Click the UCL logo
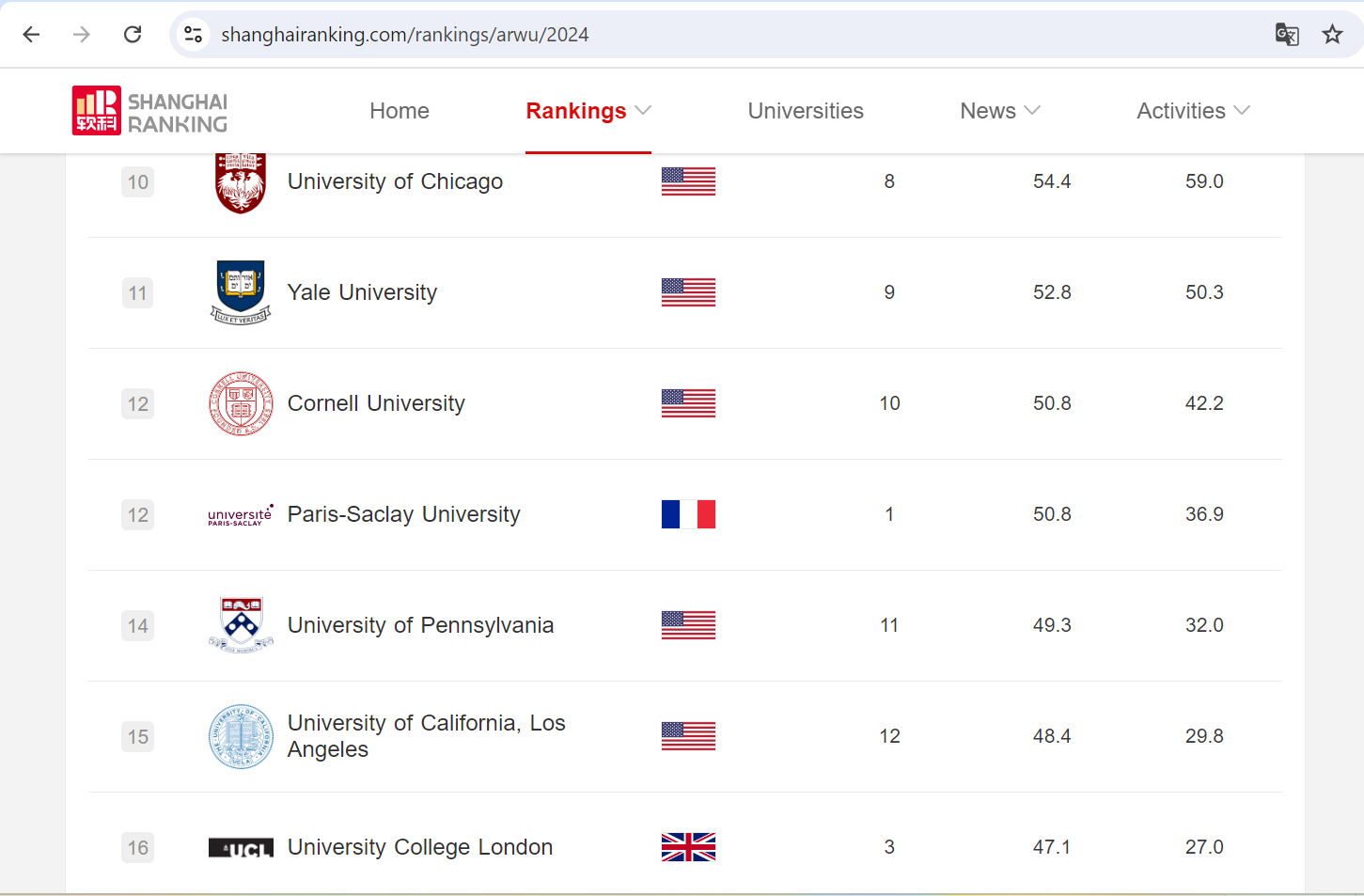The width and height of the screenshot is (1364, 896). pyautogui.click(x=241, y=848)
